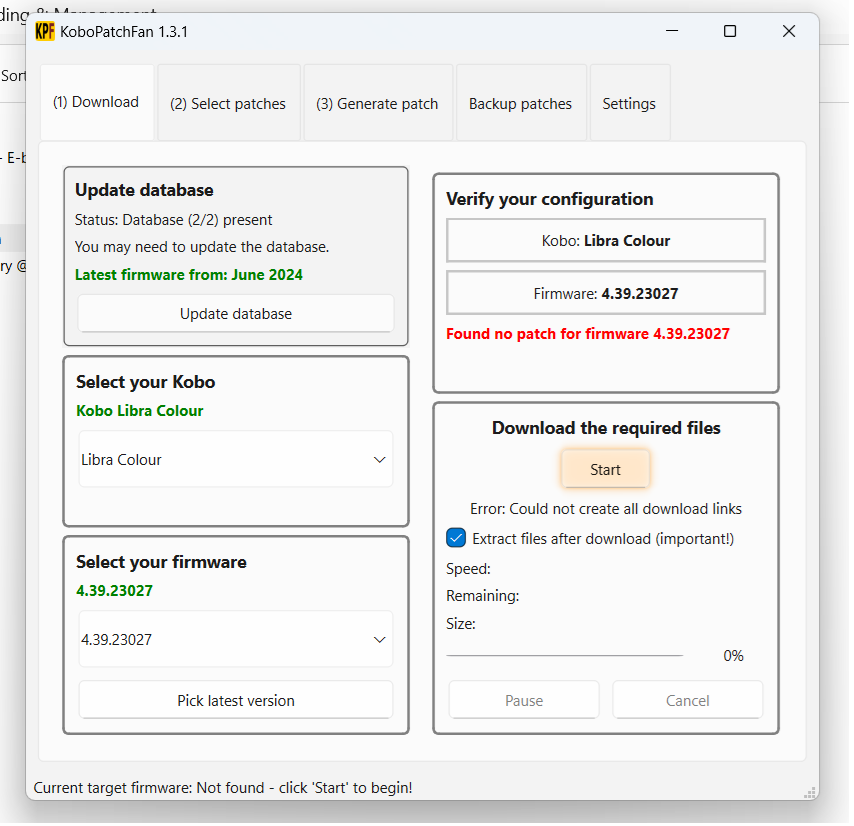
Task: Click the KPF app logo icon
Action: click(44, 31)
